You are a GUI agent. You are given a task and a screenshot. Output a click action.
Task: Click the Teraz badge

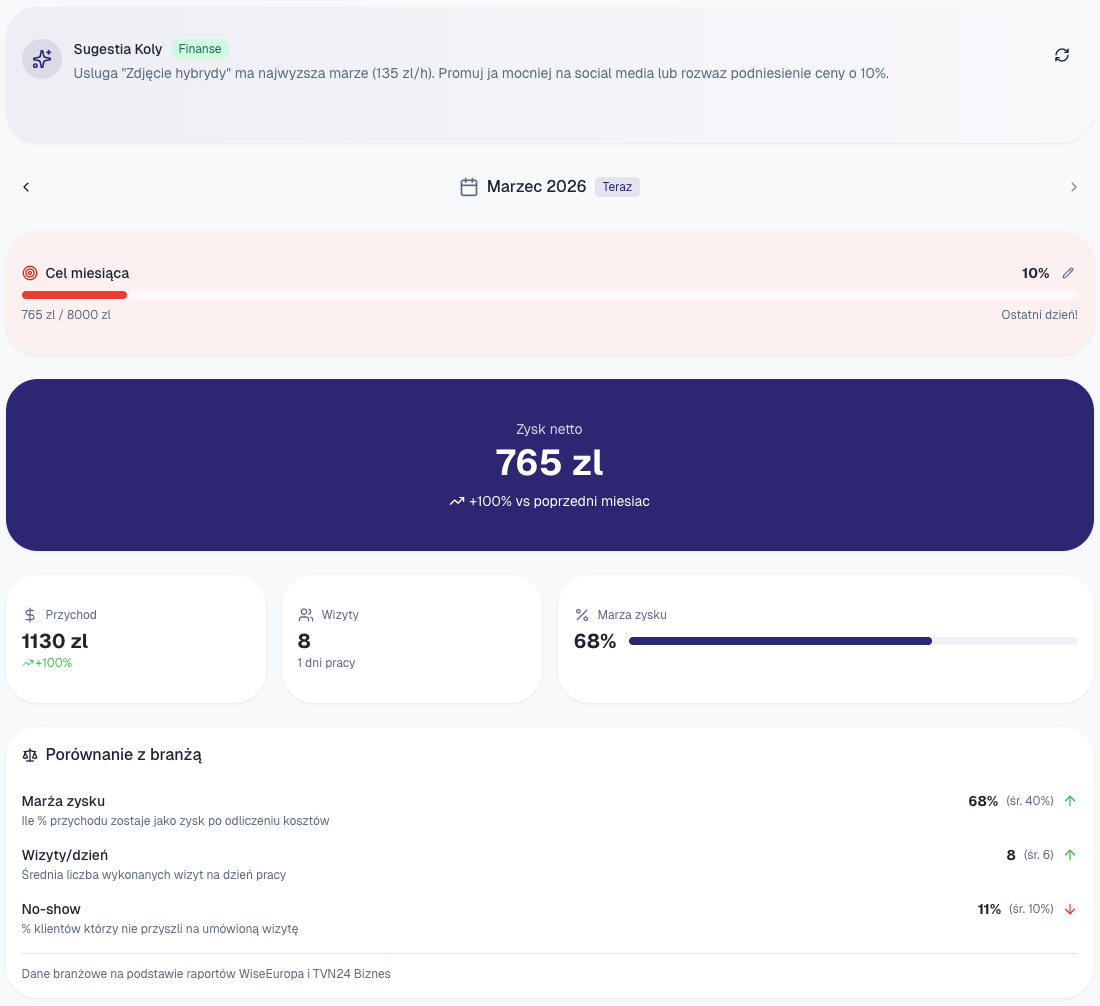point(617,186)
